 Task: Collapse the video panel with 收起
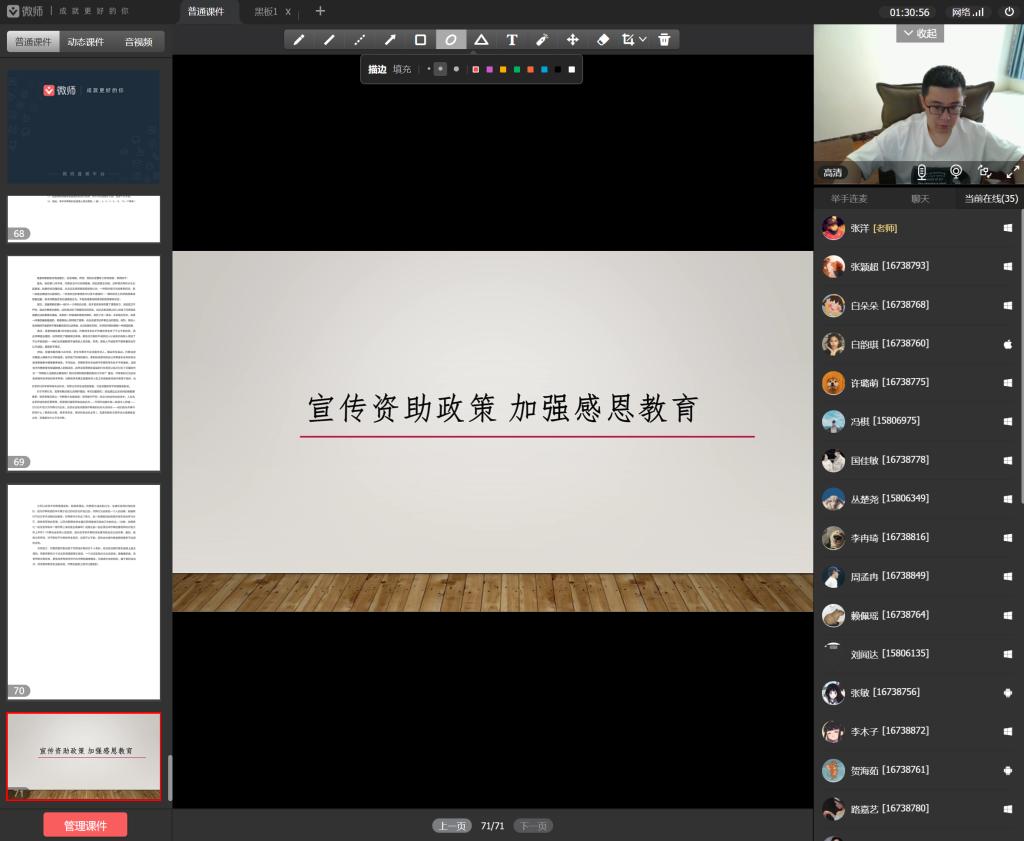(919, 33)
